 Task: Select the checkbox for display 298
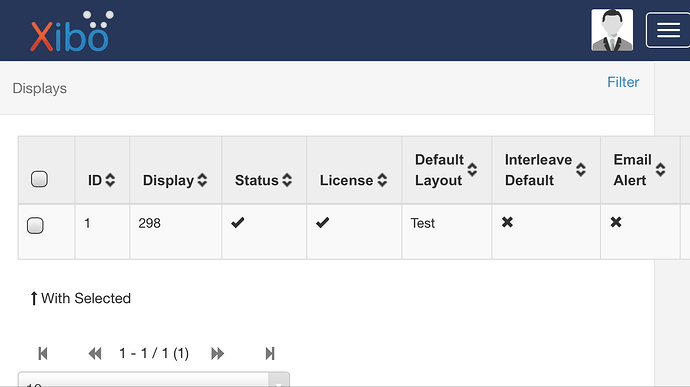click(35, 225)
